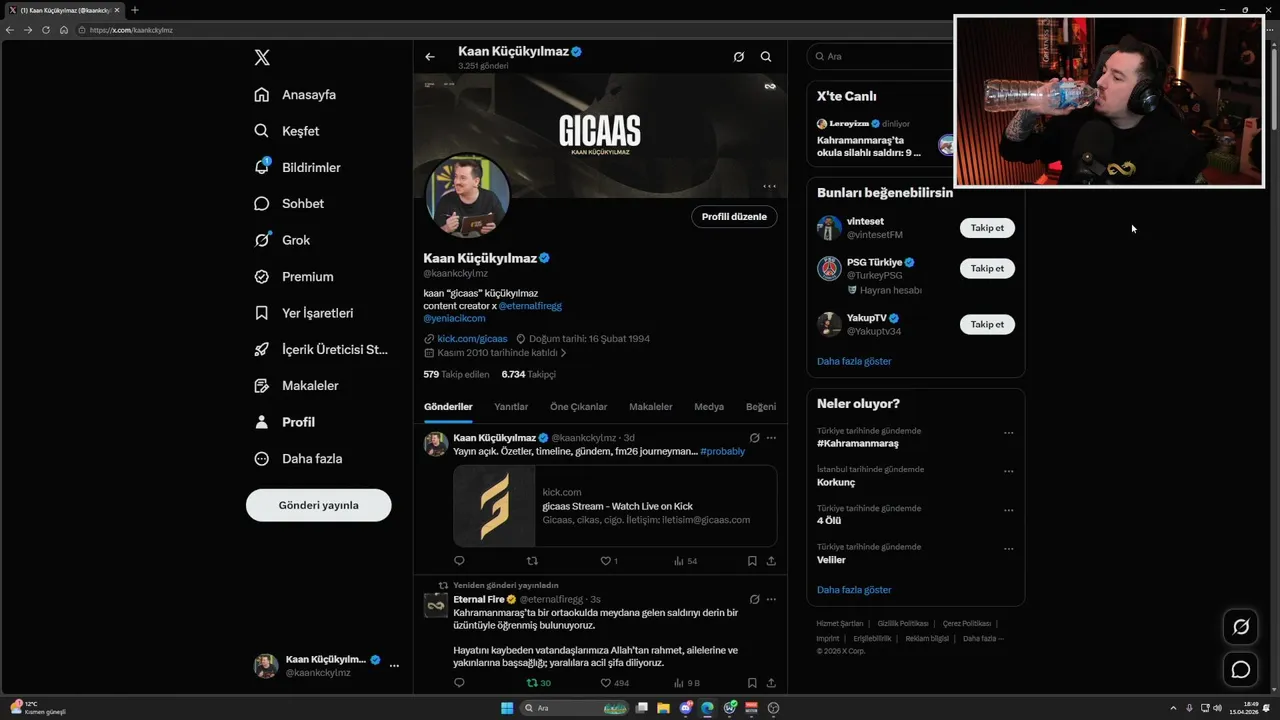Undo repost of the Eternal Fire post
The image size is (1280, 720).
click(539, 683)
